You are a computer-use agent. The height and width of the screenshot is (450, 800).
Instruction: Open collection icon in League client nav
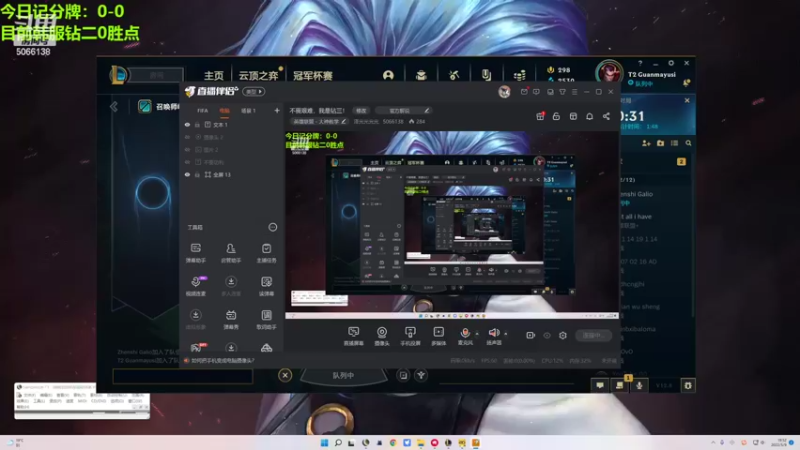[x=421, y=76]
